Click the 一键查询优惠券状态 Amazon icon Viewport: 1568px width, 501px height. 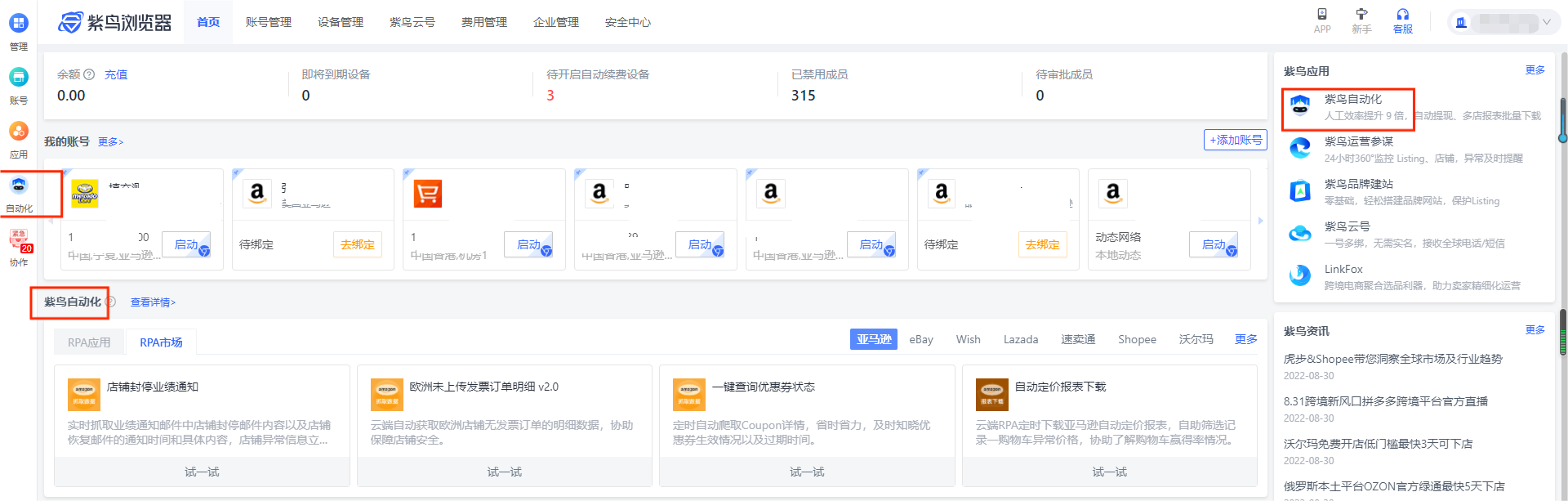coord(689,395)
